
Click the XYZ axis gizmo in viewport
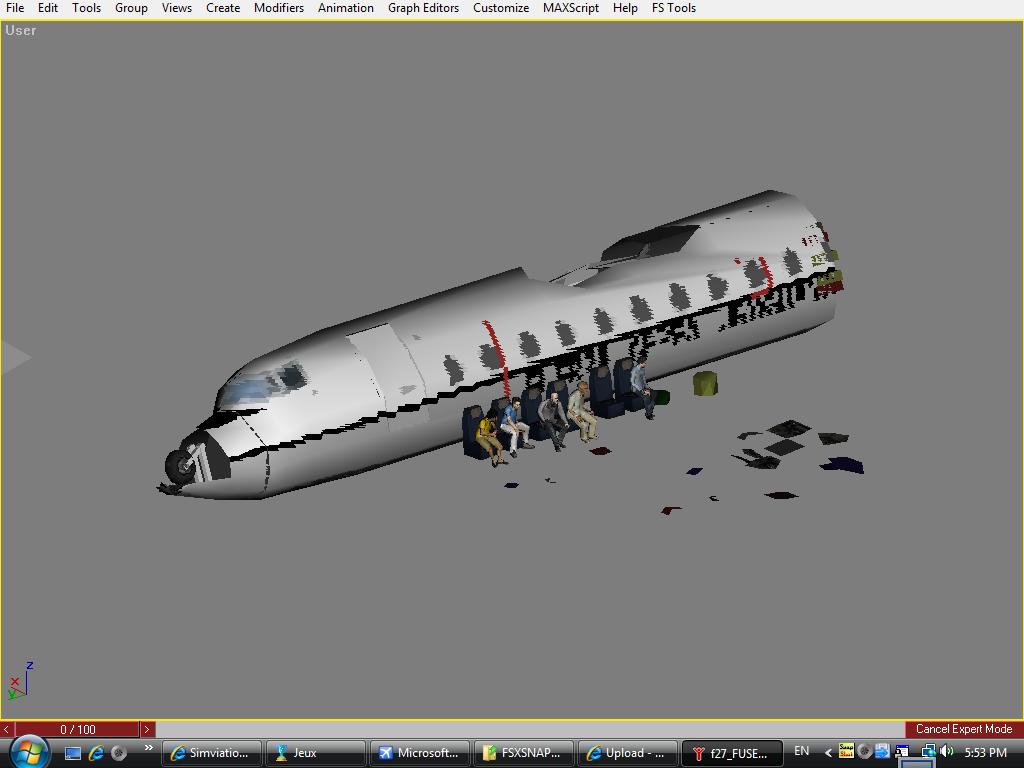[x=19, y=681]
